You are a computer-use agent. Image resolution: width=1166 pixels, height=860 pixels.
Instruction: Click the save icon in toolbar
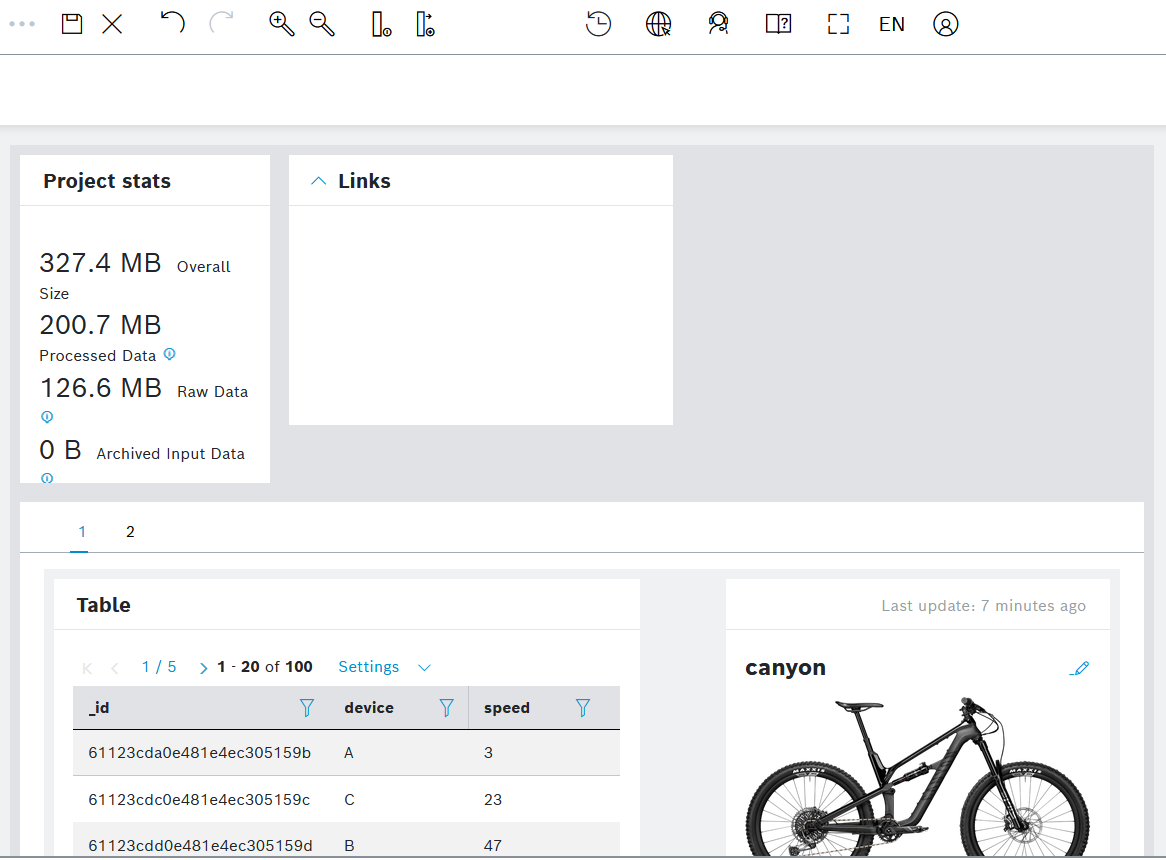click(x=72, y=24)
